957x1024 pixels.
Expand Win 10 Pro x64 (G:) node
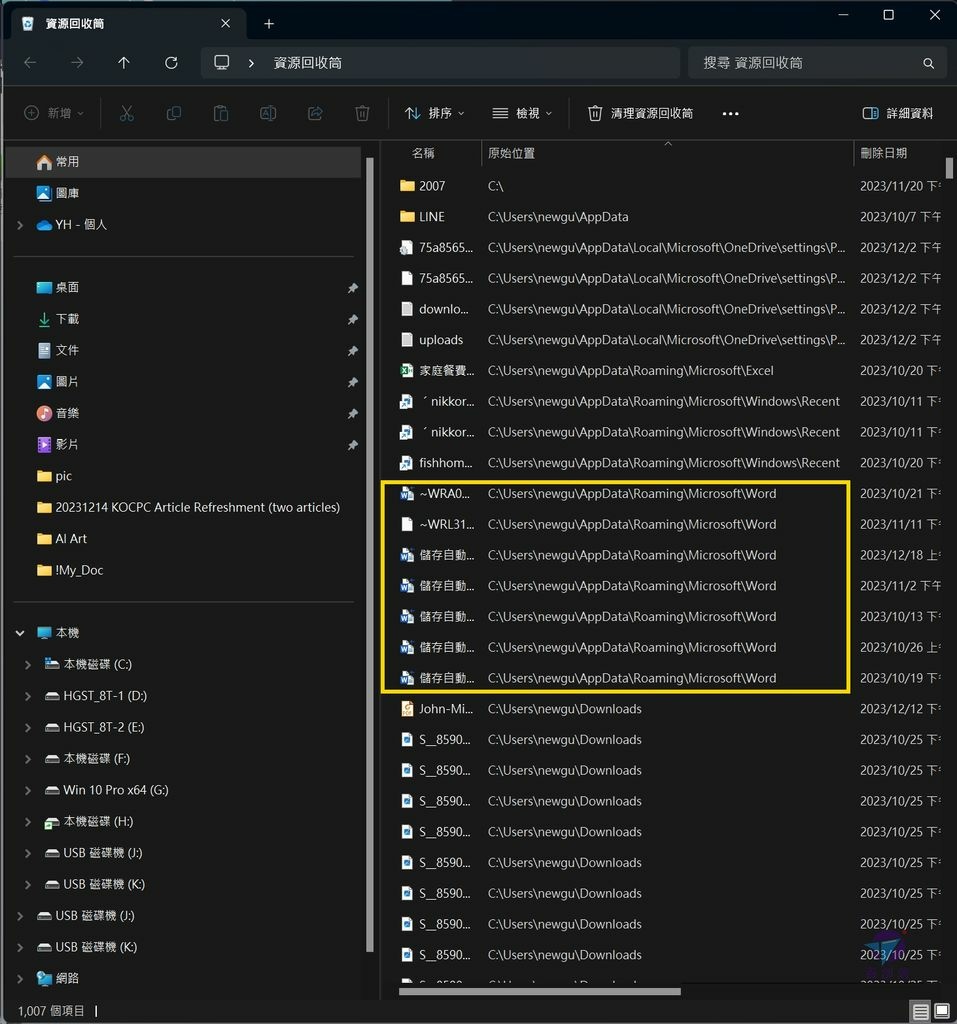[28, 790]
